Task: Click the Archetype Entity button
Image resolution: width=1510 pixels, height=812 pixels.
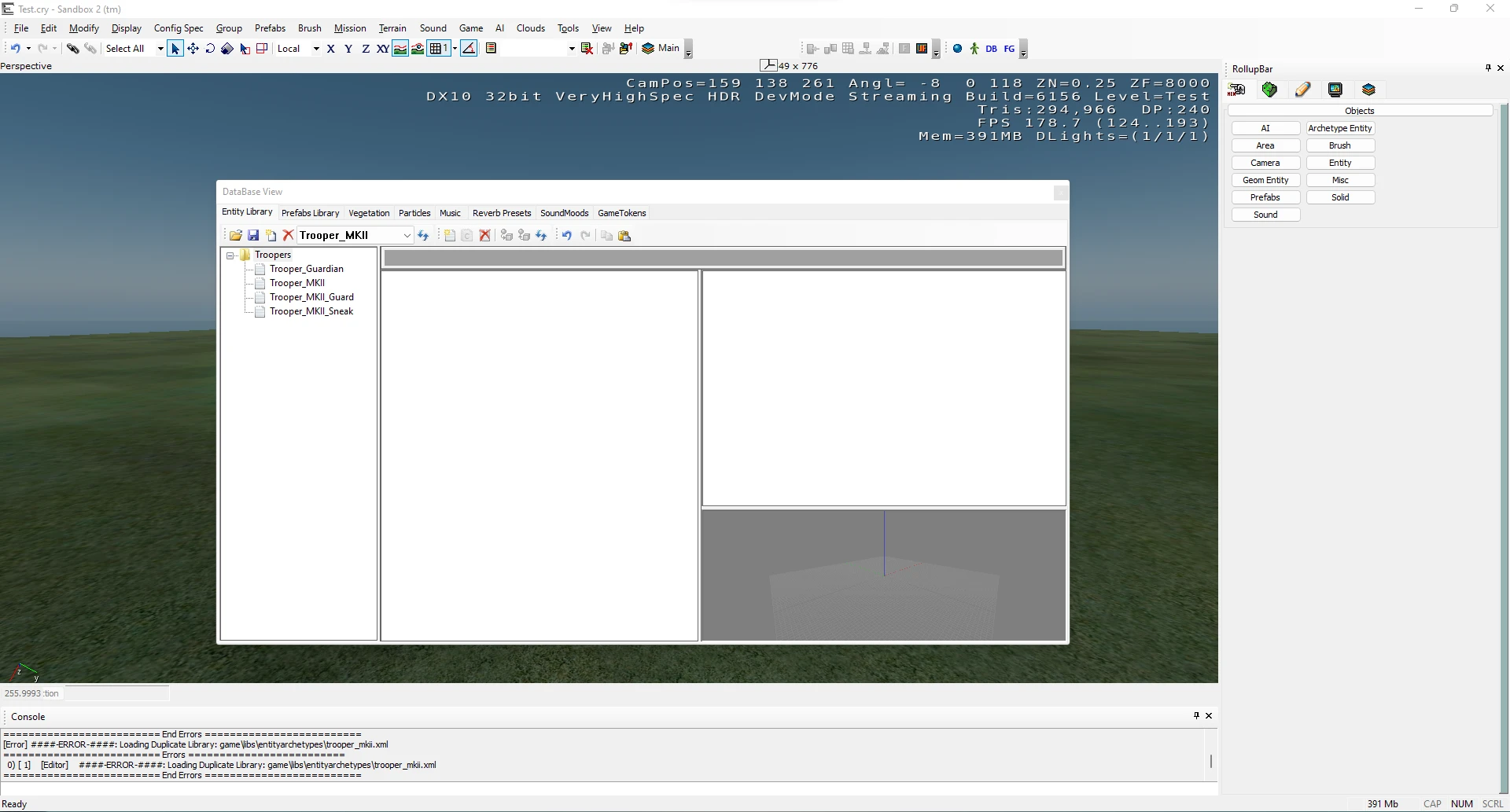Action: click(1339, 128)
